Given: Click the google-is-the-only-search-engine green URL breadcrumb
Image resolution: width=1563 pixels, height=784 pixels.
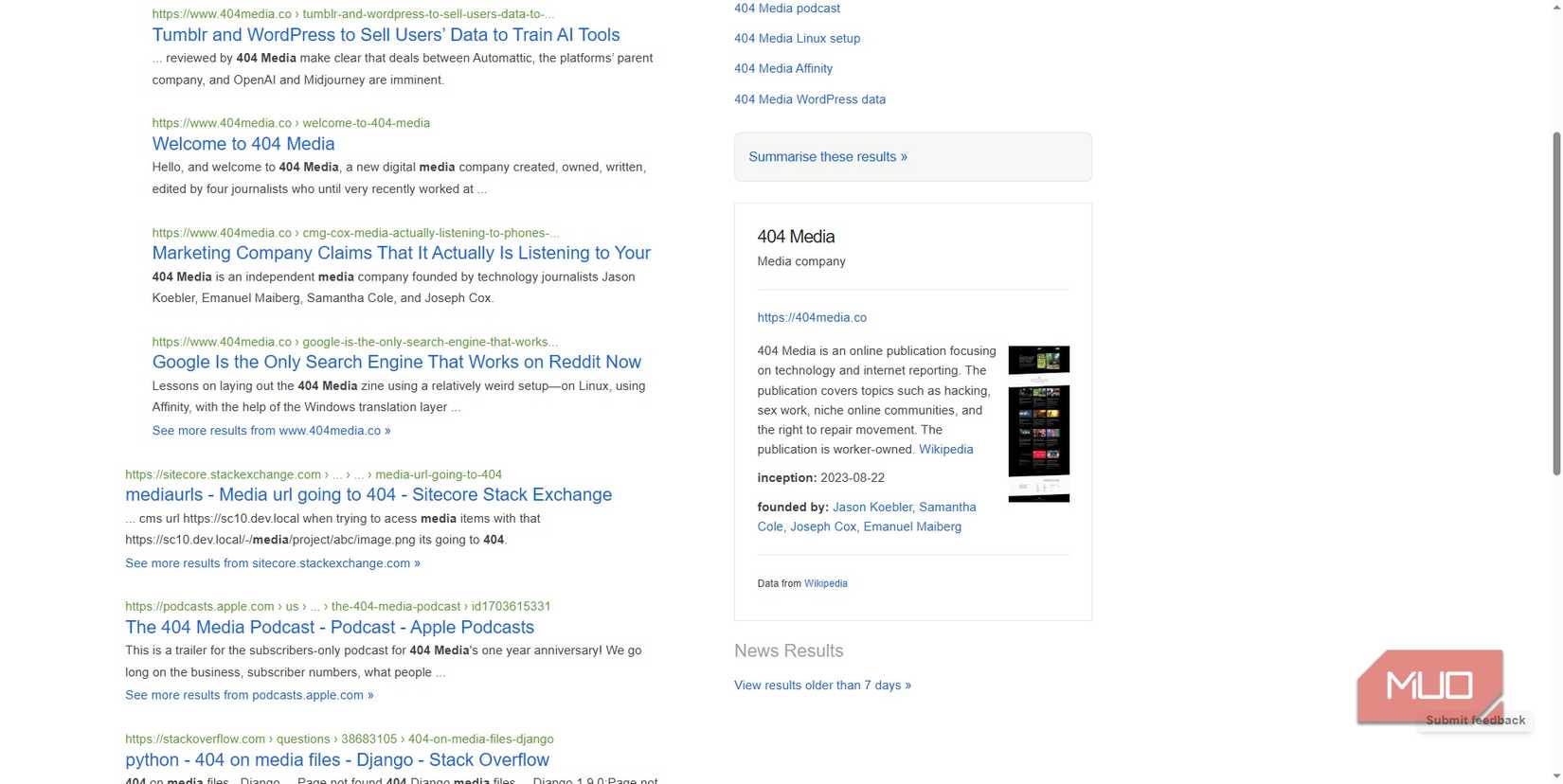Looking at the screenshot, I should [x=355, y=342].
